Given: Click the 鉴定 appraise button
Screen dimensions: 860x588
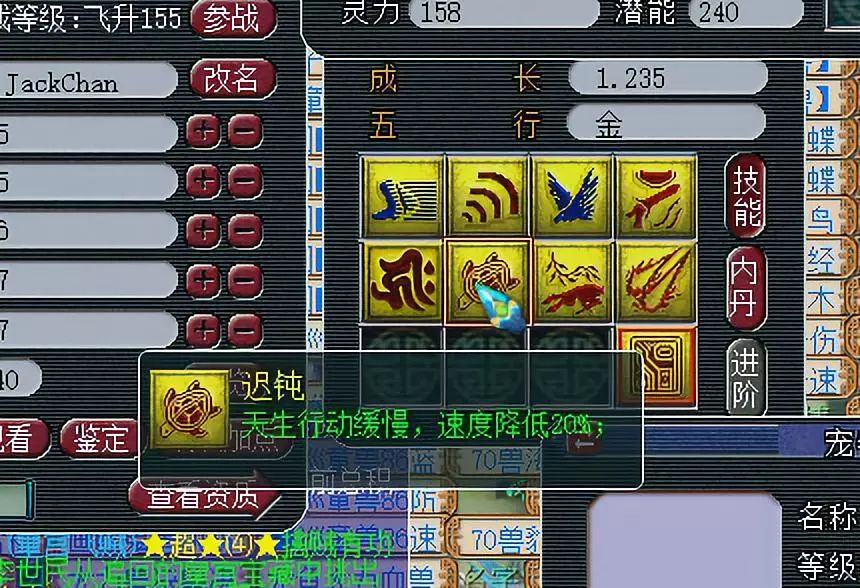Looking at the screenshot, I should 99,439.
